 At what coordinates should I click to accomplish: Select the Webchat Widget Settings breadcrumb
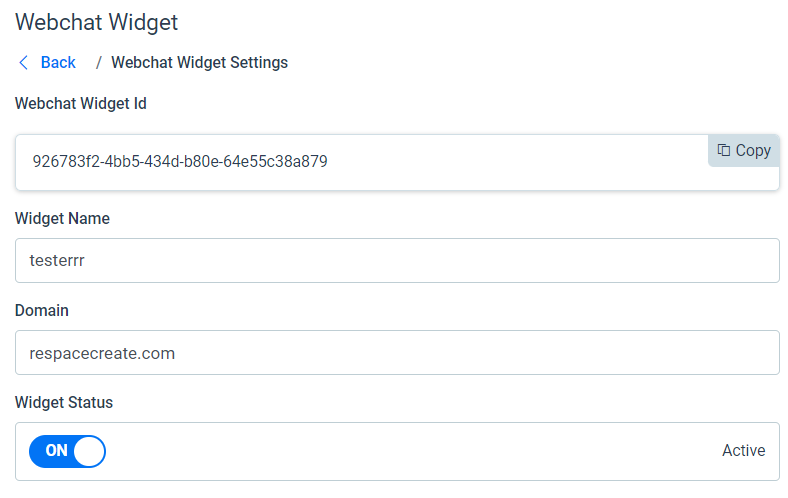coord(200,63)
